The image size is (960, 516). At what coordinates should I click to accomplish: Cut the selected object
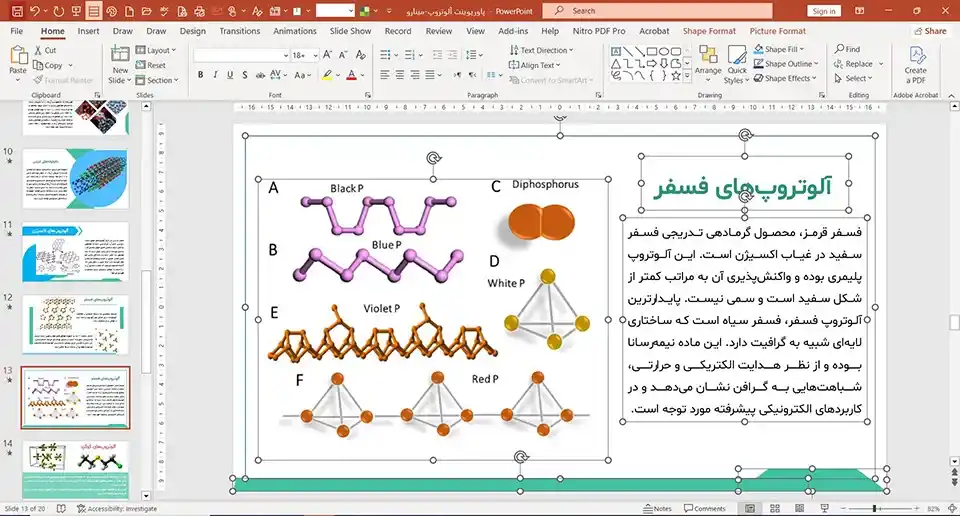click(45, 50)
